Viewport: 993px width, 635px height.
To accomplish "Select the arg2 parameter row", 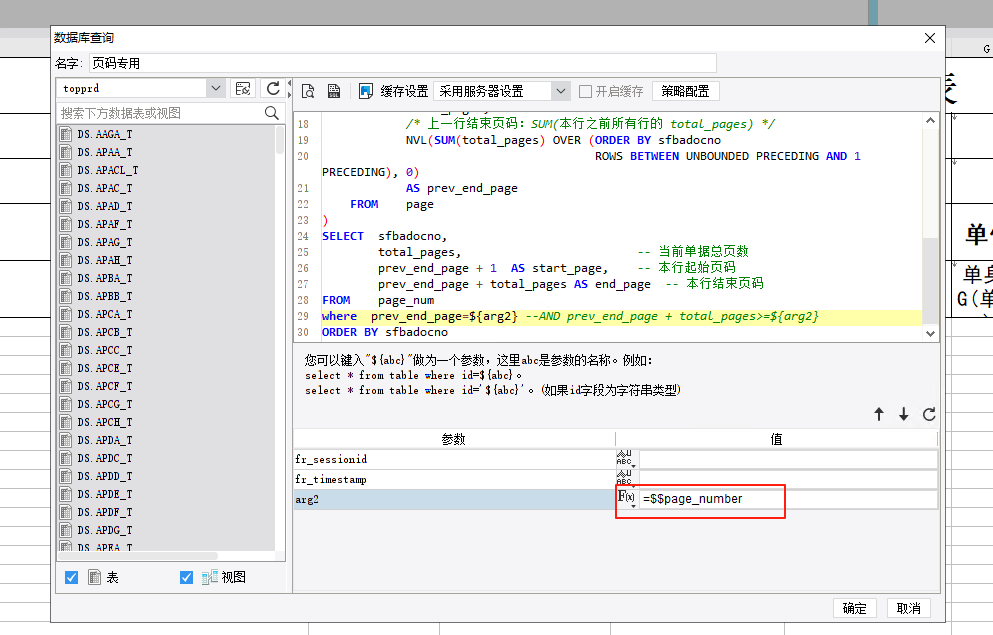I will [x=454, y=500].
